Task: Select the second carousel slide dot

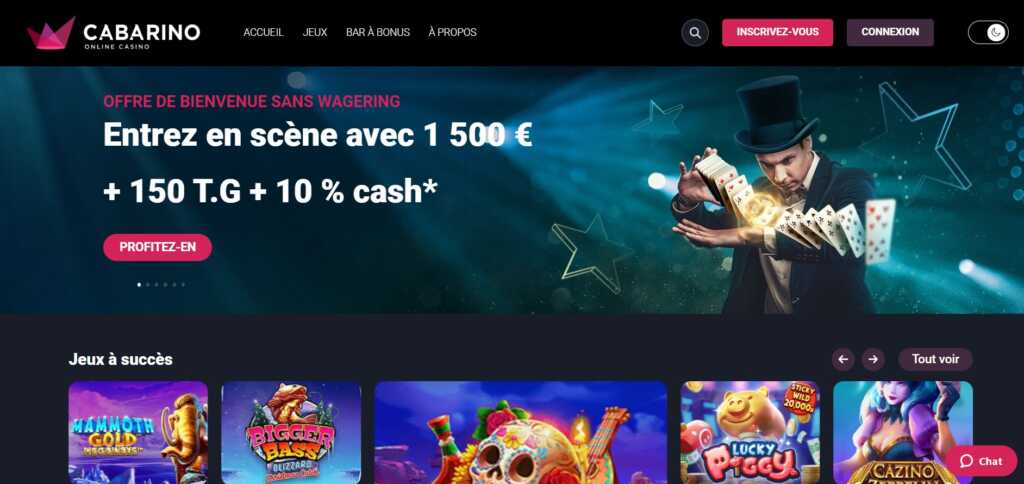Action: tap(148, 284)
